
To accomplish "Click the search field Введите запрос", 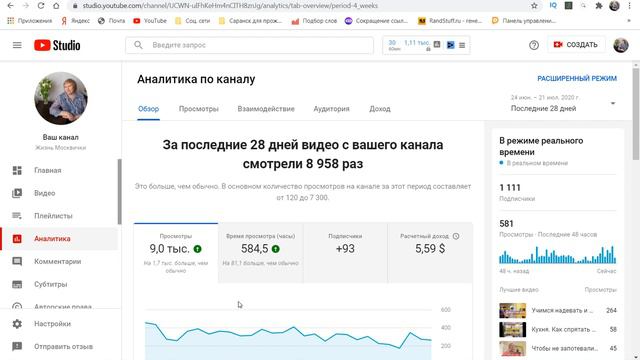I will point(249,45).
